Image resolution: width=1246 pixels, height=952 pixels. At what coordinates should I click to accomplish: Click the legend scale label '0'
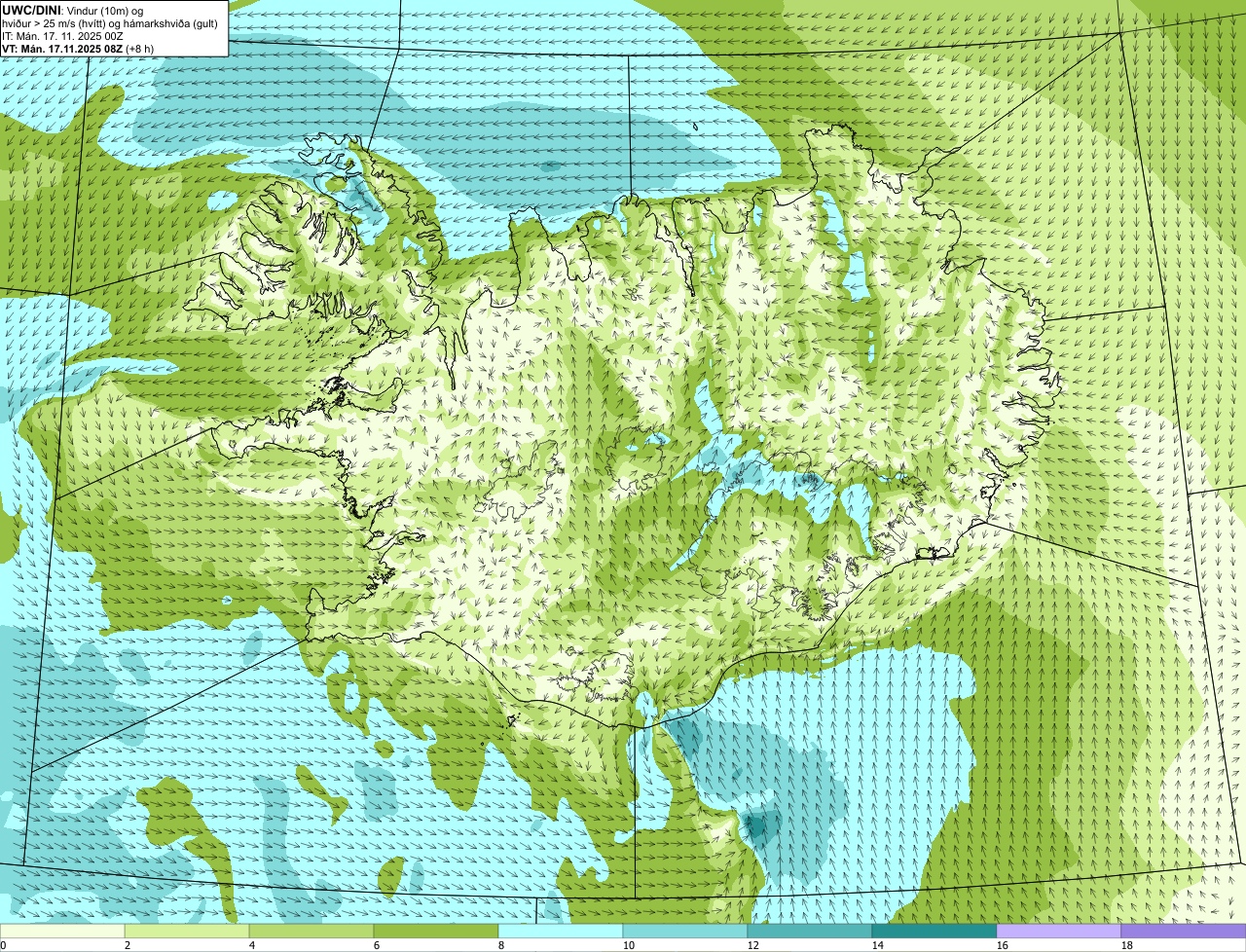click(x=4, y=945)
